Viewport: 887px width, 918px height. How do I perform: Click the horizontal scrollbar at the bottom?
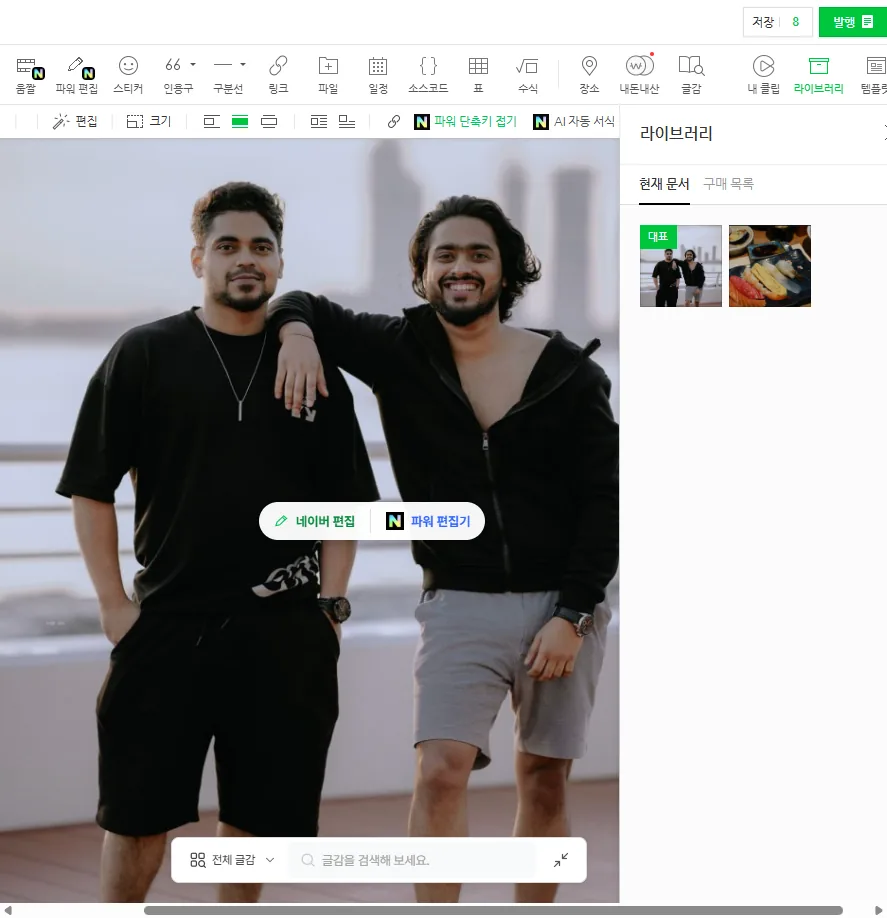(x=493, y=910)
